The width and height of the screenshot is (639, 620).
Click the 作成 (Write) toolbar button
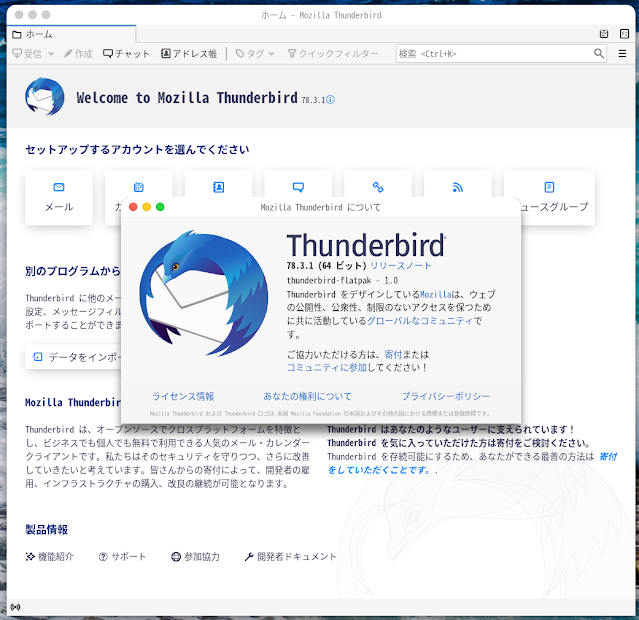pyautogui.click(x=78, y=53)
